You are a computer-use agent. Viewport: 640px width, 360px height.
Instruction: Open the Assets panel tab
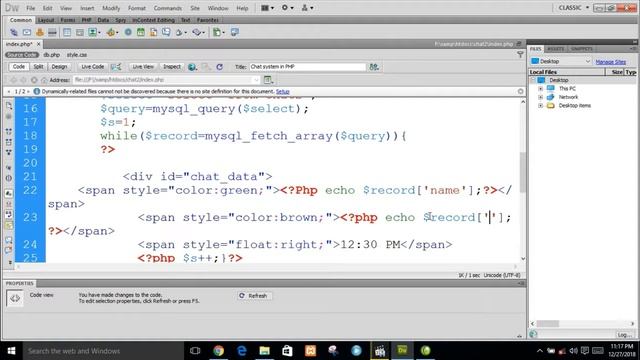click(x=556, y=49)
